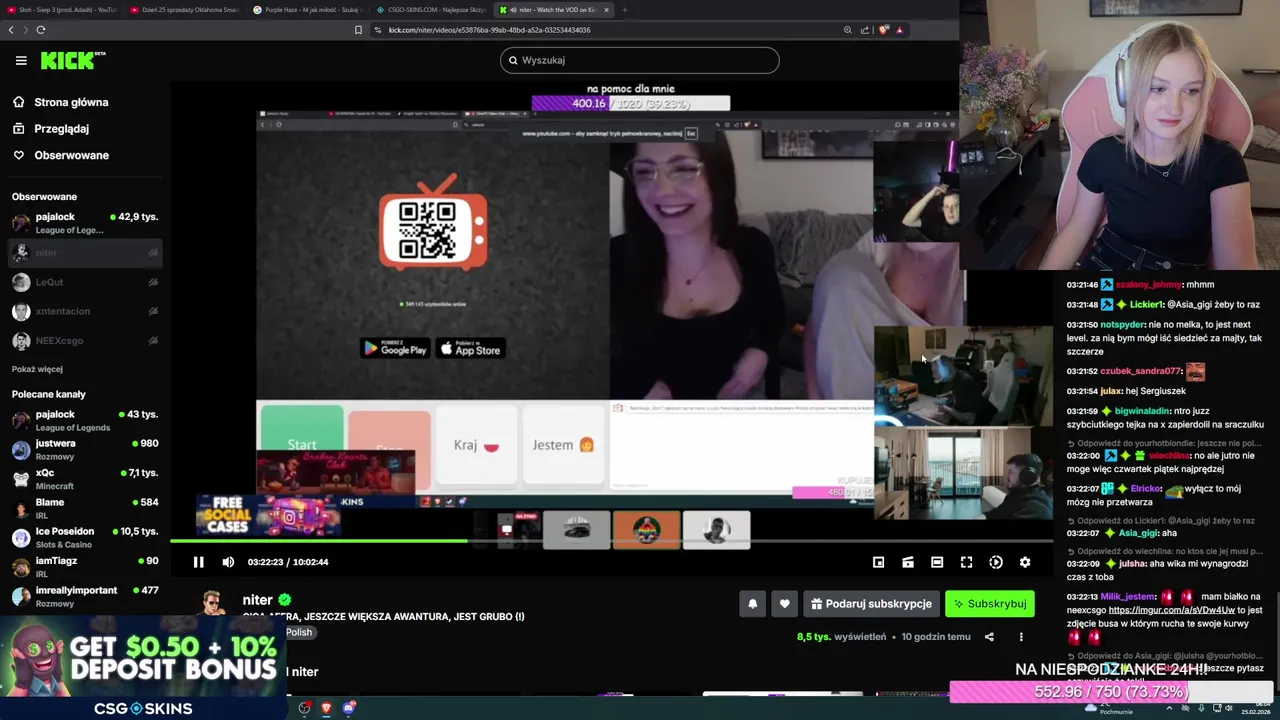The width and height of the screenshot is (1280, 720).
Task: Close the niter Kick browser tab
Action: click(606, 10)
